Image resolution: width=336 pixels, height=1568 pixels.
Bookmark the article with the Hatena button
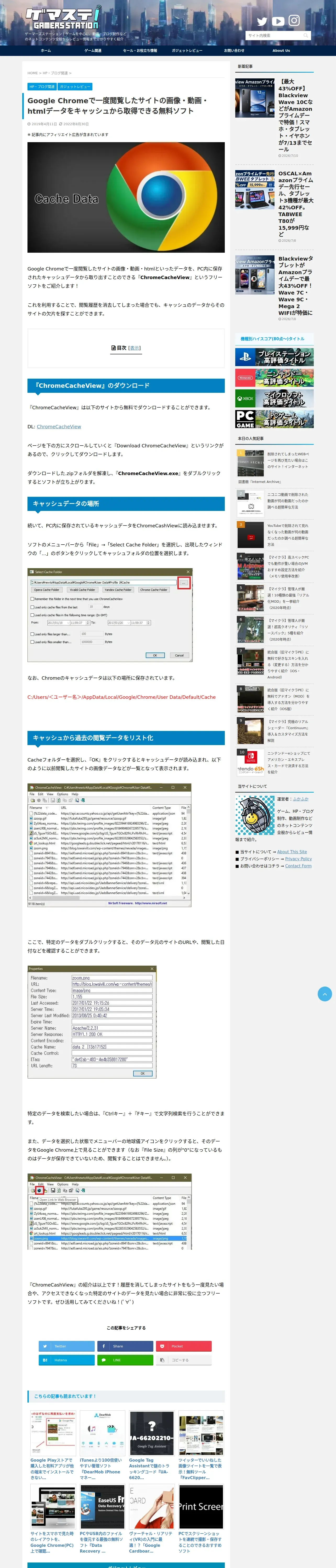(x=66, y=1360)
